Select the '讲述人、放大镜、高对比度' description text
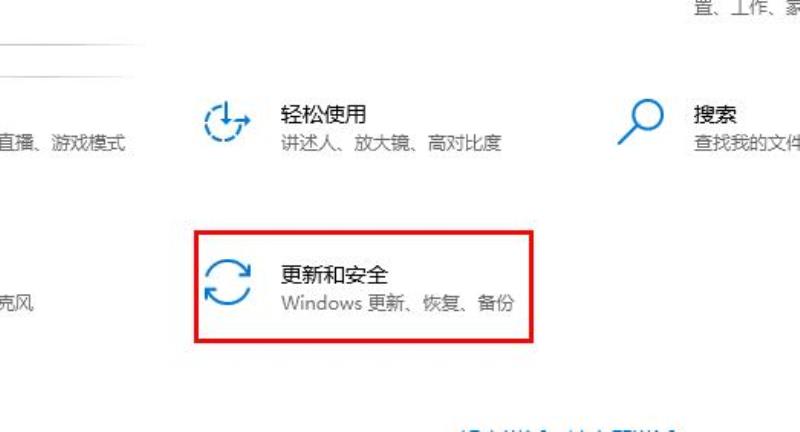This screenshot has height=432, width=800. (x=391, y=143)
